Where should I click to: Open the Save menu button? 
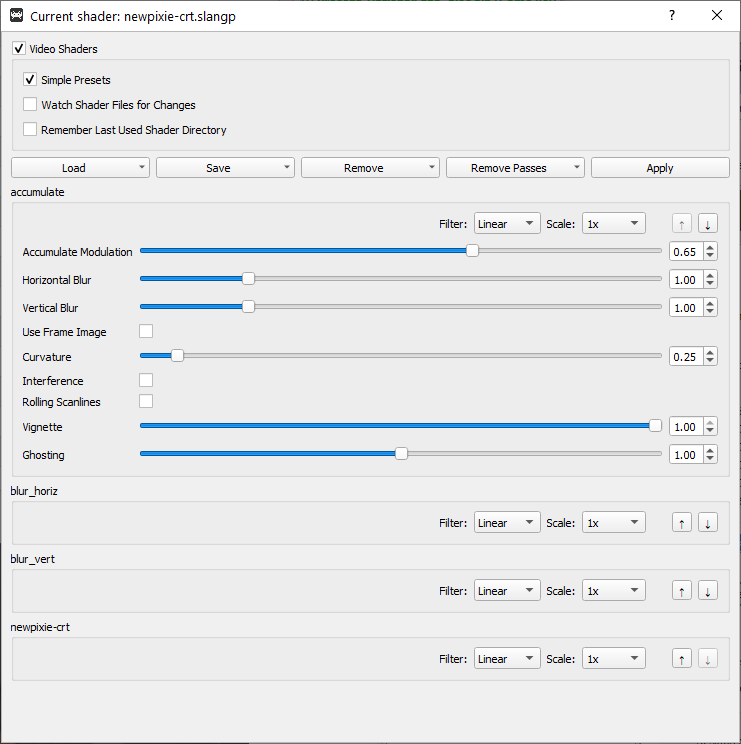pos(225,168)
